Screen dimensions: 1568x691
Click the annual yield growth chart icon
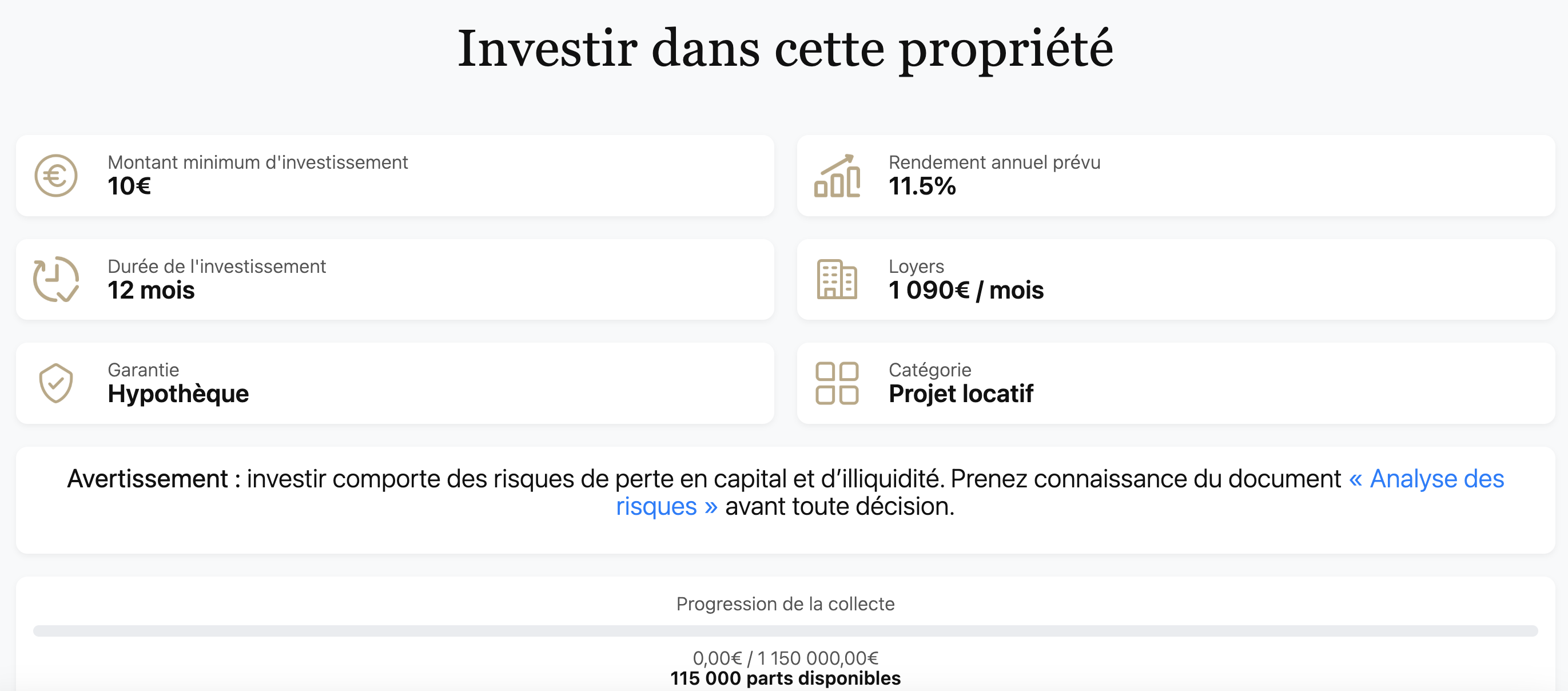[837, 176]
